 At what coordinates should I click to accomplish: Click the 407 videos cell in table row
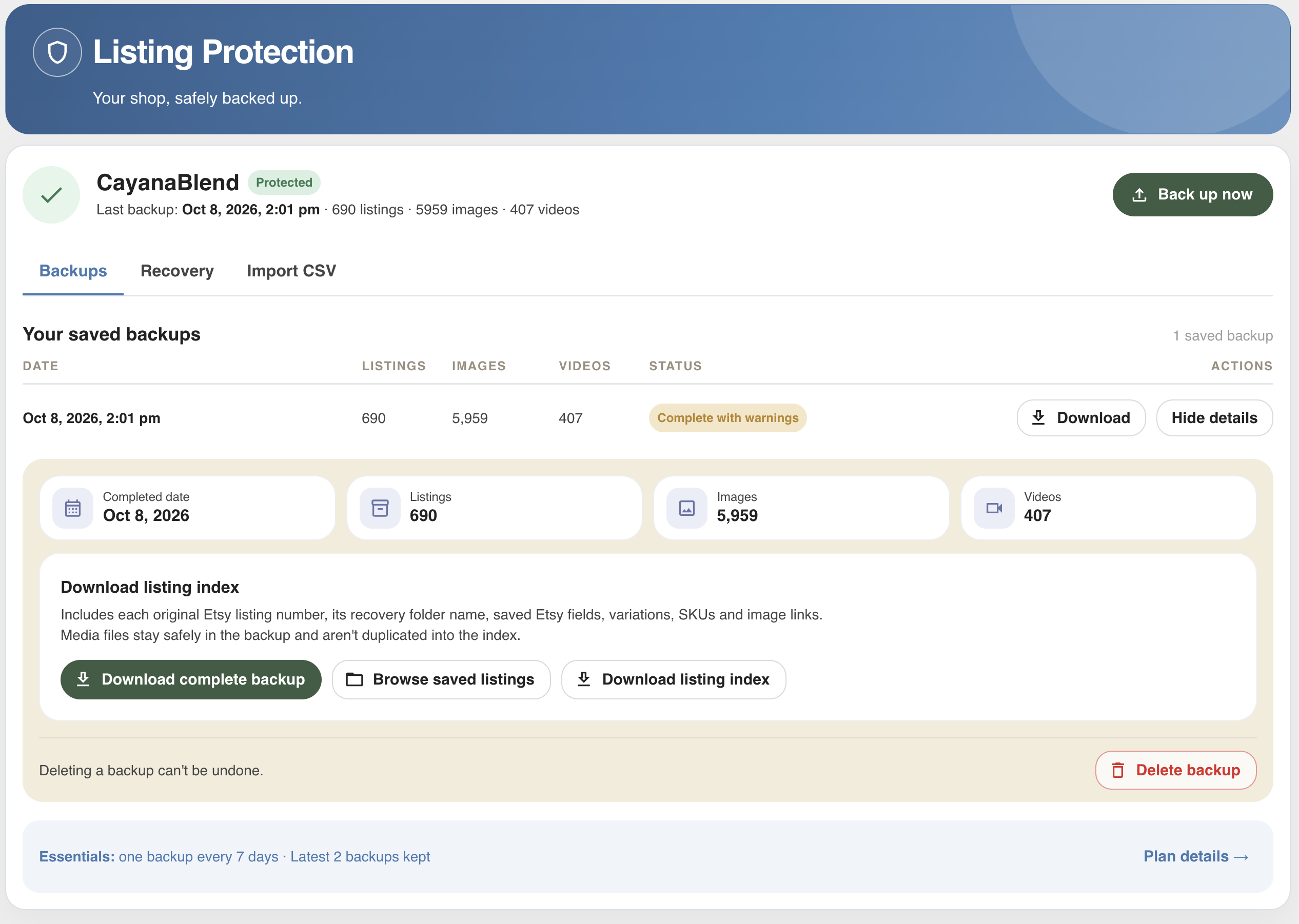(x=570, y=419)
